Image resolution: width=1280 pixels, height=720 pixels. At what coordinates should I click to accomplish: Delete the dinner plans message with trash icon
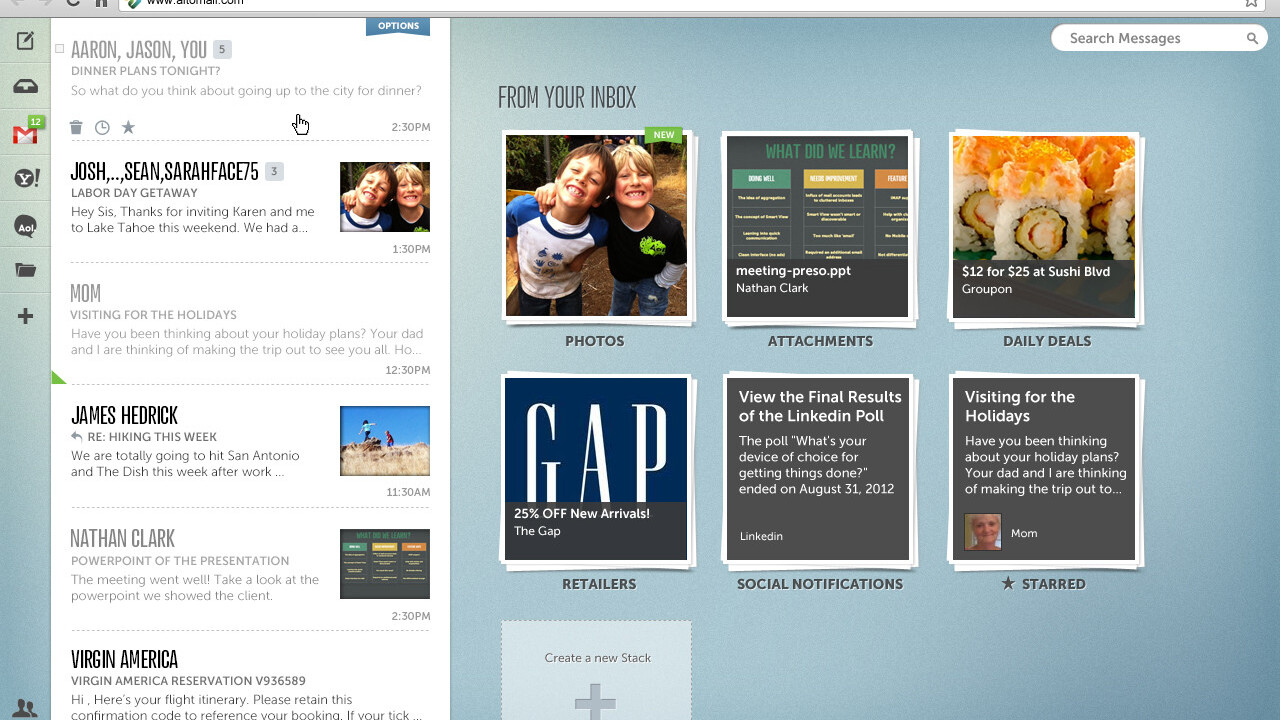click(x=76, y=127)
